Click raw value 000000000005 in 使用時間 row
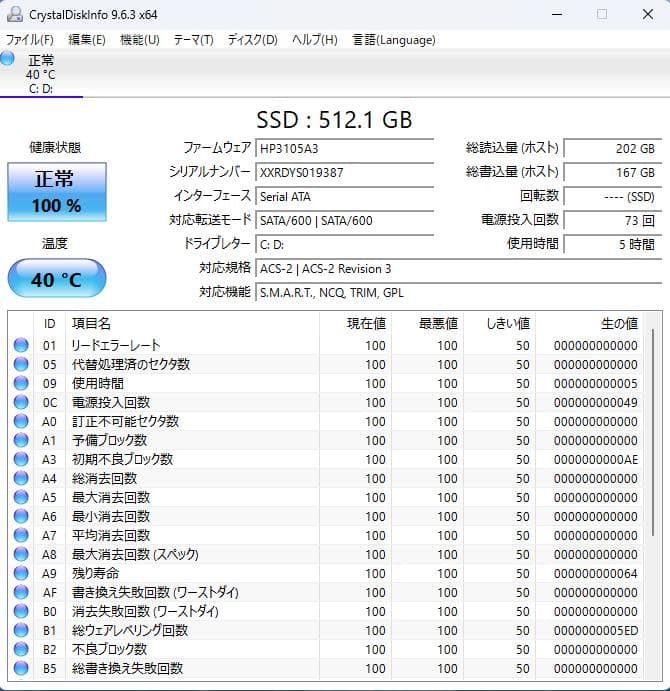Image resolution: width=670 pixels, height=691 pixels. point(596,383)
